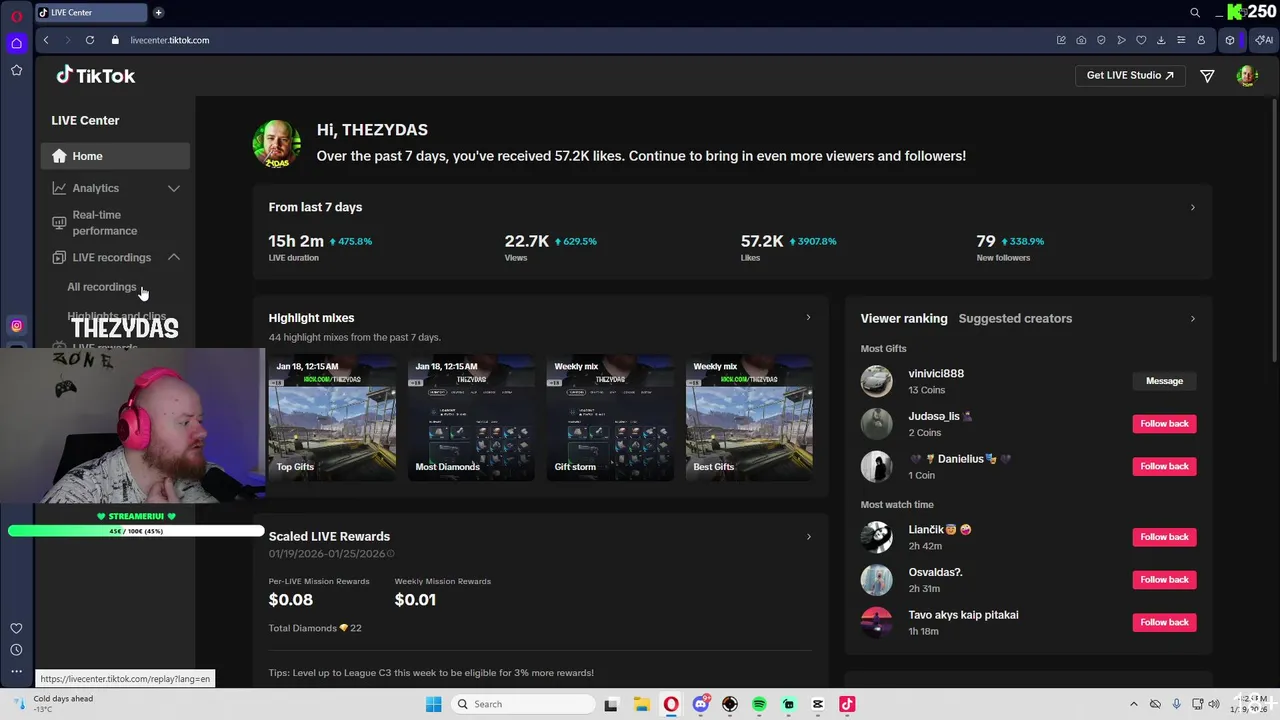This screenshot has height=720, width=1280.
Task: Open the search tabs magnifier icon
Action: (x=1195, y=13)
